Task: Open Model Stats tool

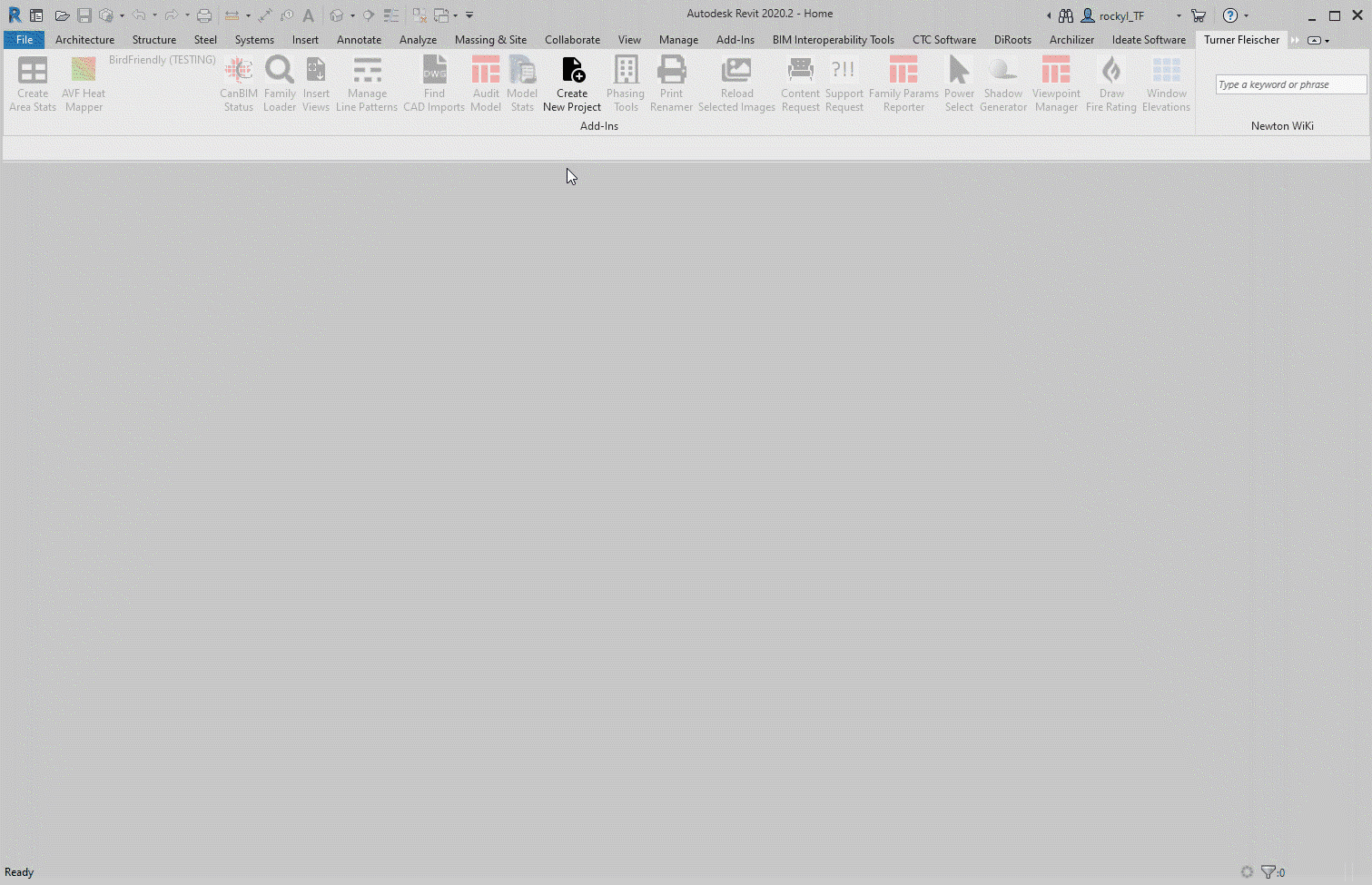Action: point(522,84)
